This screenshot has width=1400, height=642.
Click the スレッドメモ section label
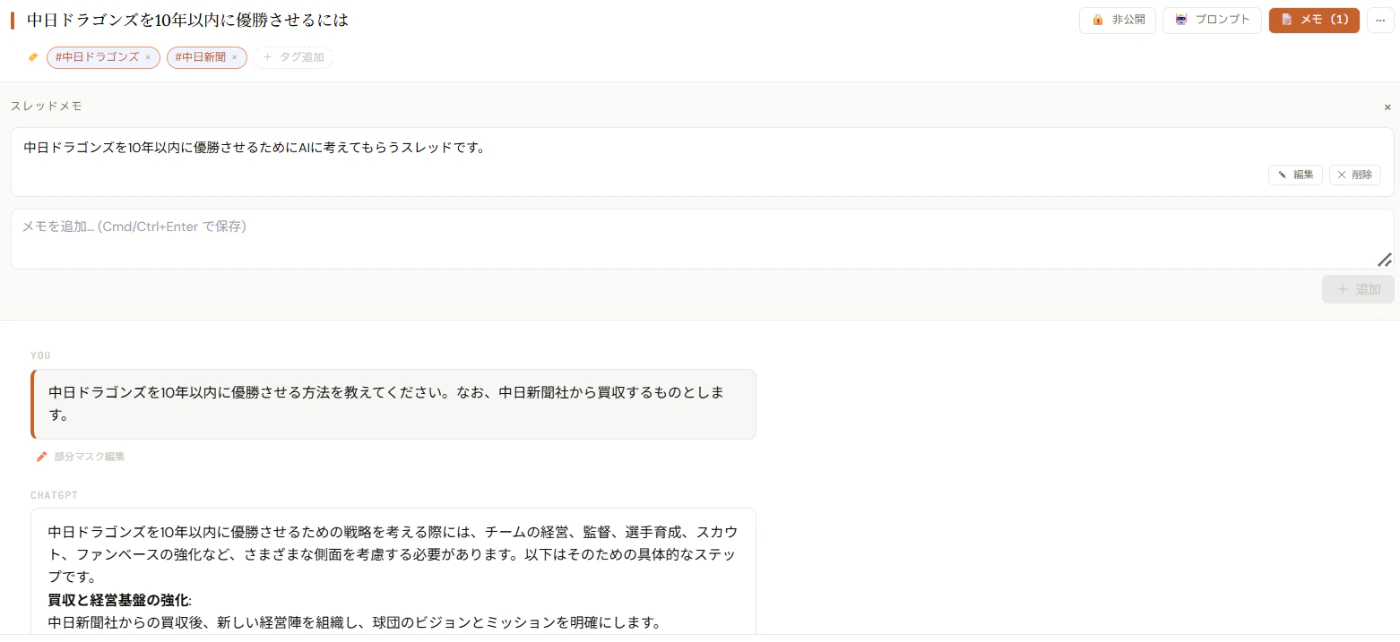(x=46, y=106)
